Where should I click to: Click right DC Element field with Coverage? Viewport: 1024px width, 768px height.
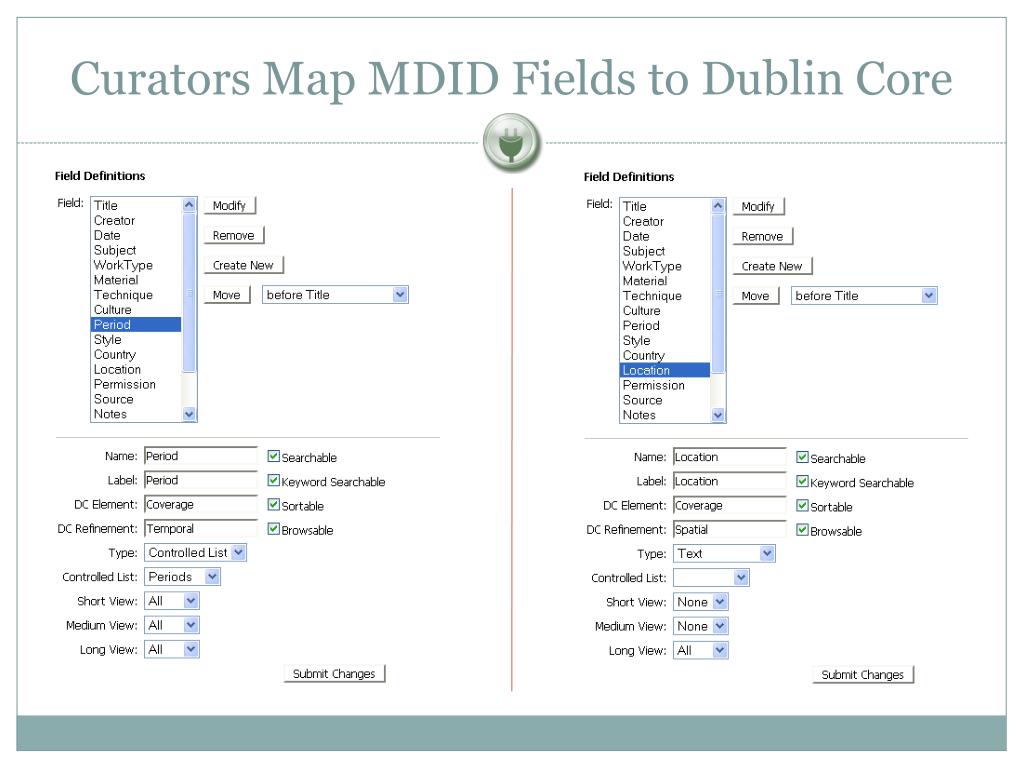pos(730,505)
